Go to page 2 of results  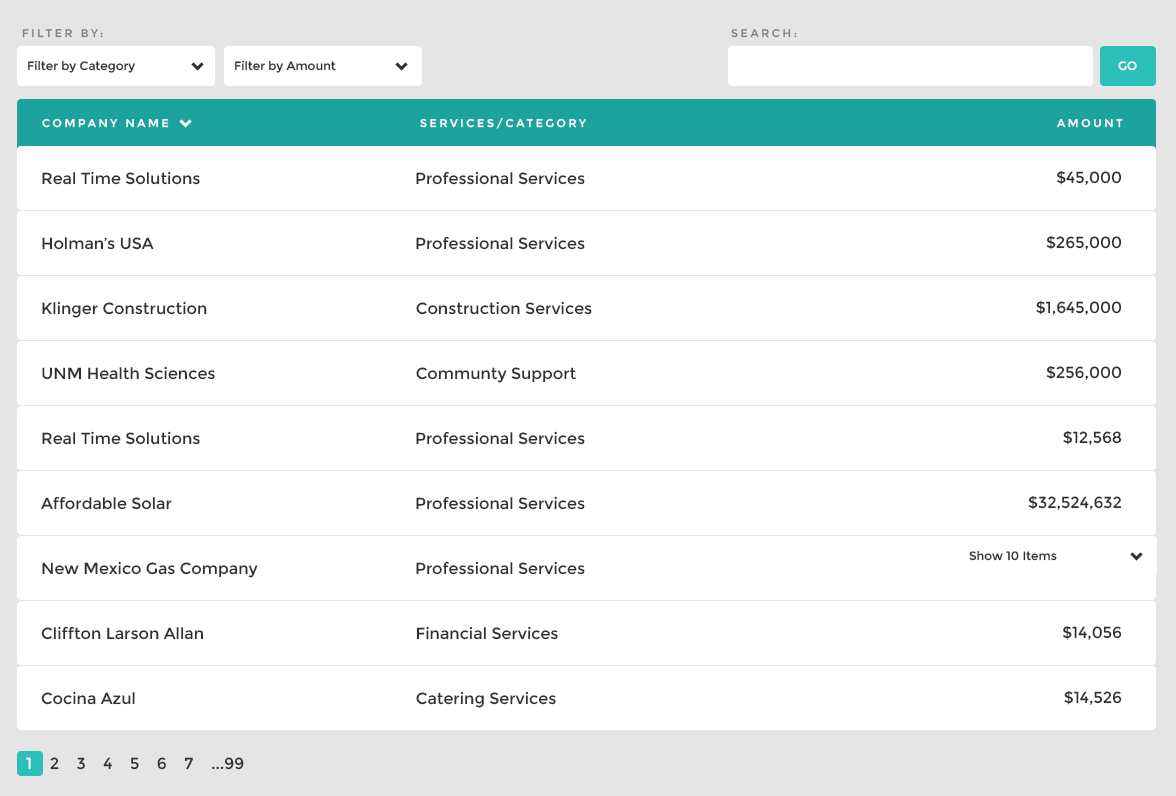point(55,764)
